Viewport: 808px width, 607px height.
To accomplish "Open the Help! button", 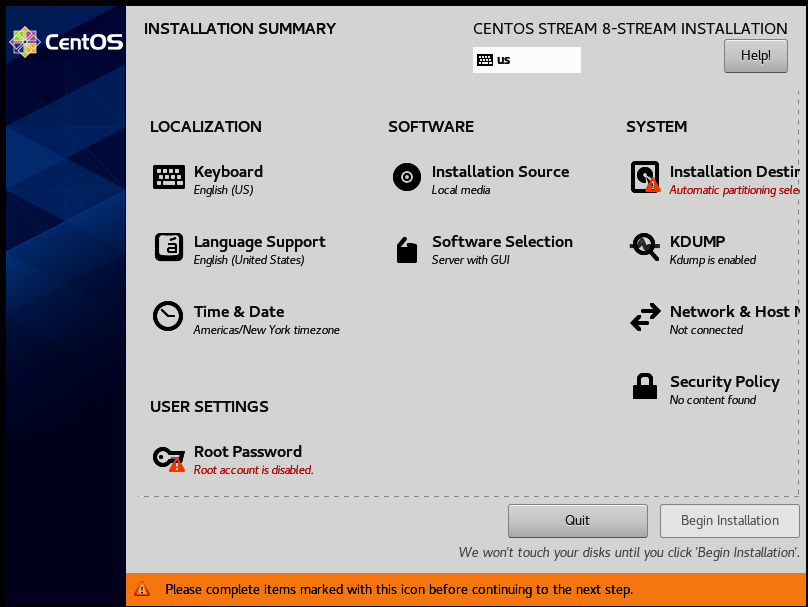I will (755, 56).
